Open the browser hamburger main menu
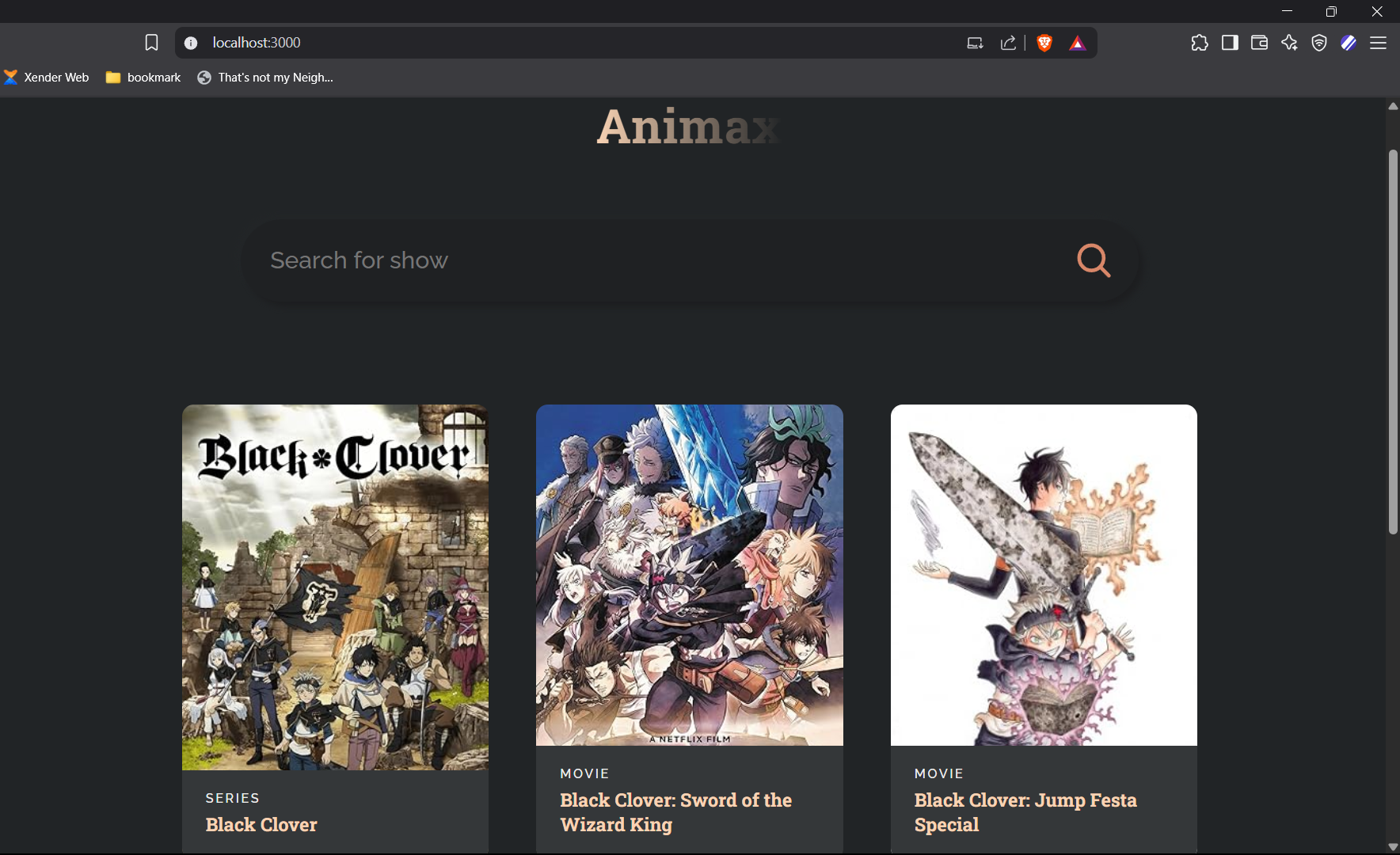 1378,43
